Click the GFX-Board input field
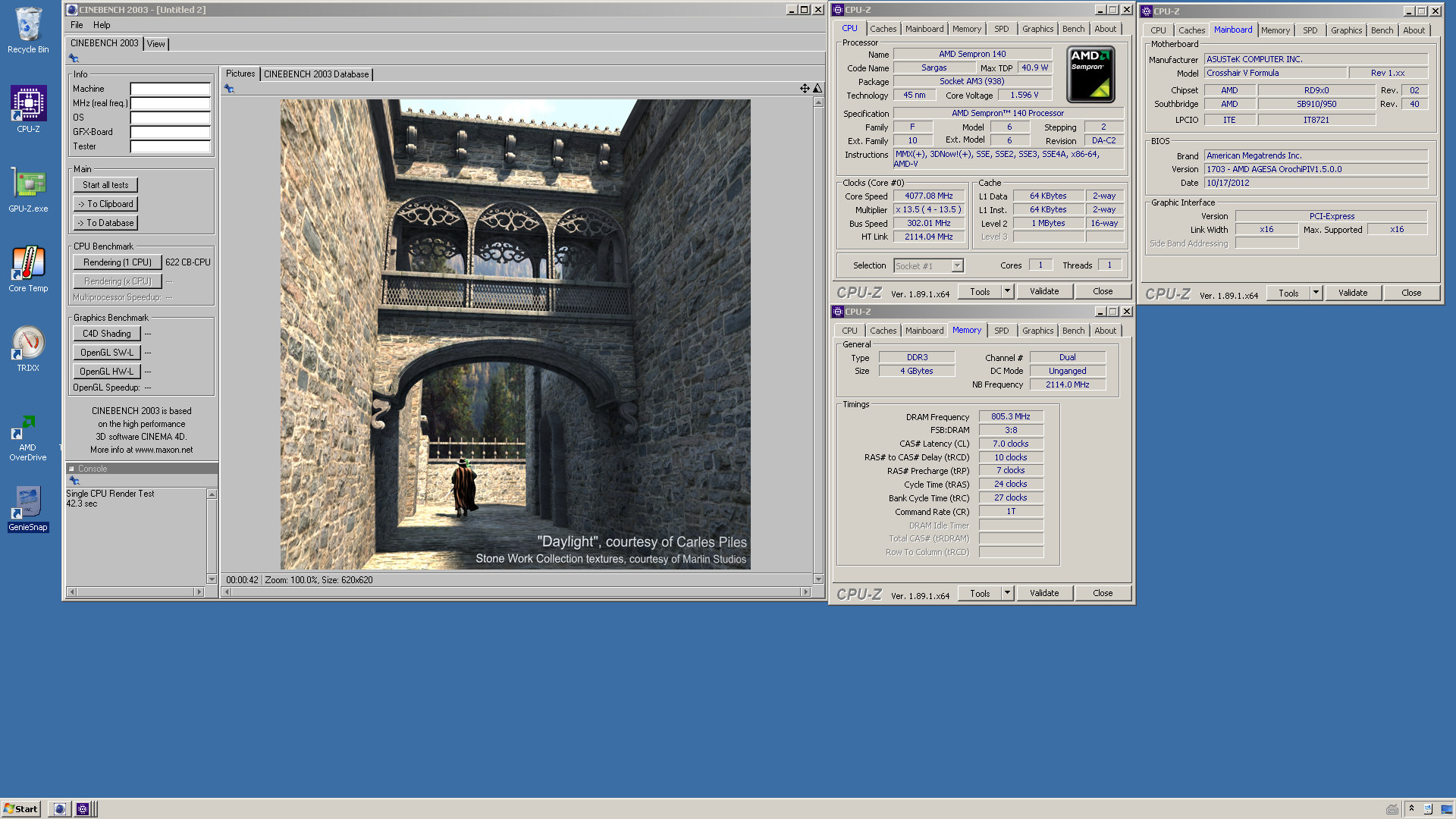The image size is (1456, 819). (x=170, y=132)
